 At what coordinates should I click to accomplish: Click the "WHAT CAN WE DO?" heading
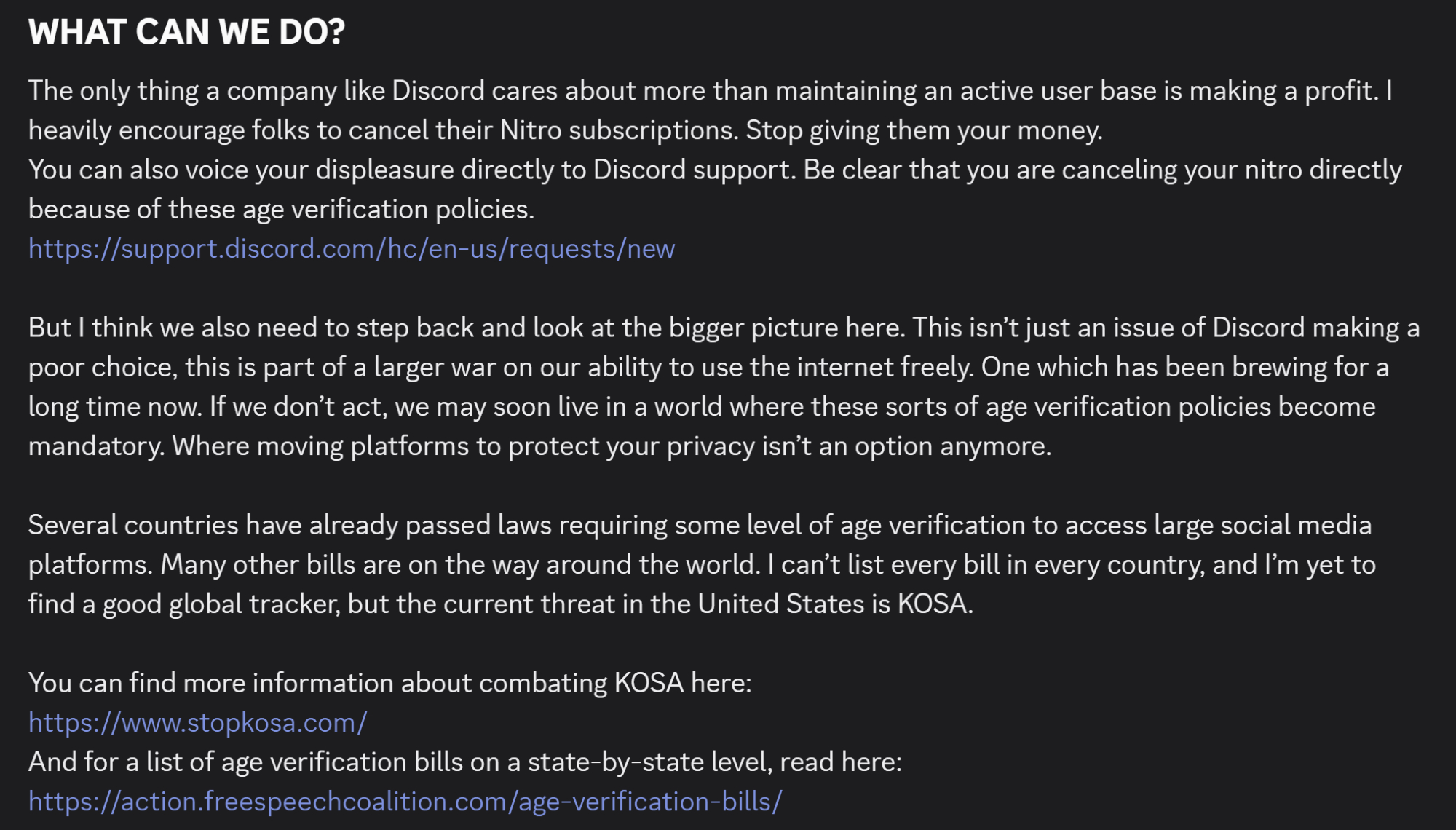click(x=186, y=32)
